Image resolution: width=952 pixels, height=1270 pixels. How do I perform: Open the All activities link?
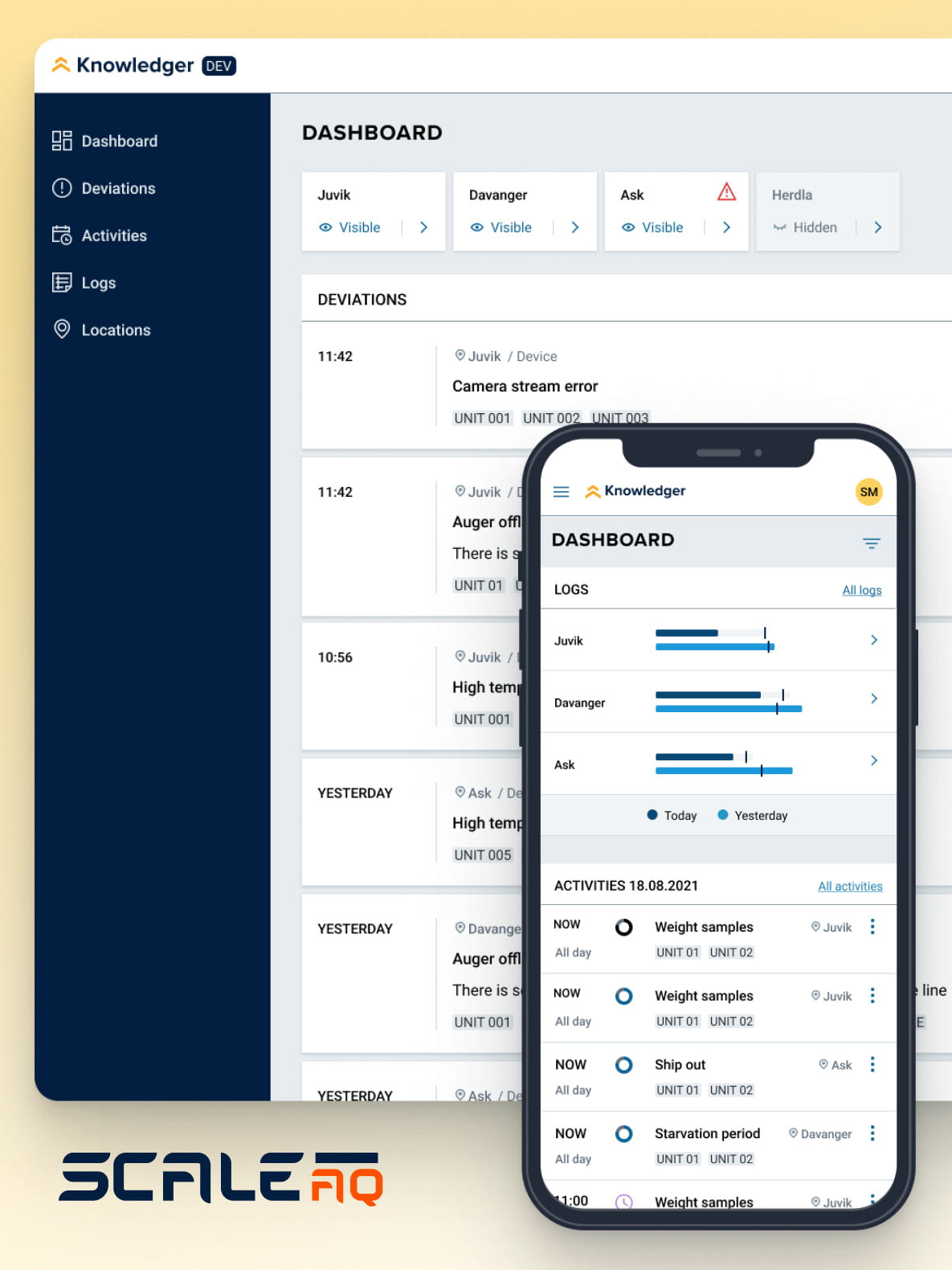(850, 886)
